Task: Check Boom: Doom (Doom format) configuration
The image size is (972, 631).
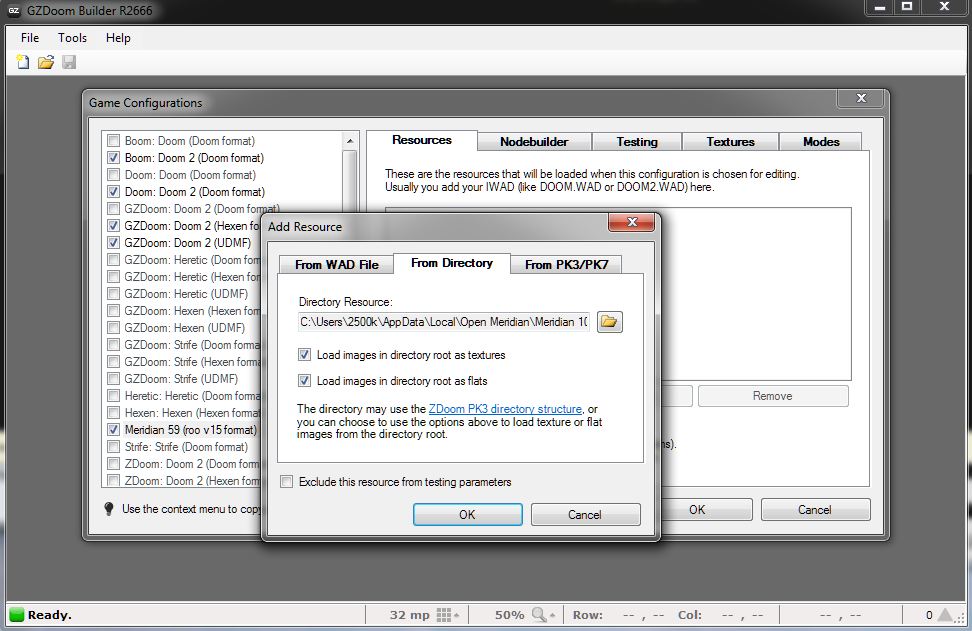Action: [113, 141]
